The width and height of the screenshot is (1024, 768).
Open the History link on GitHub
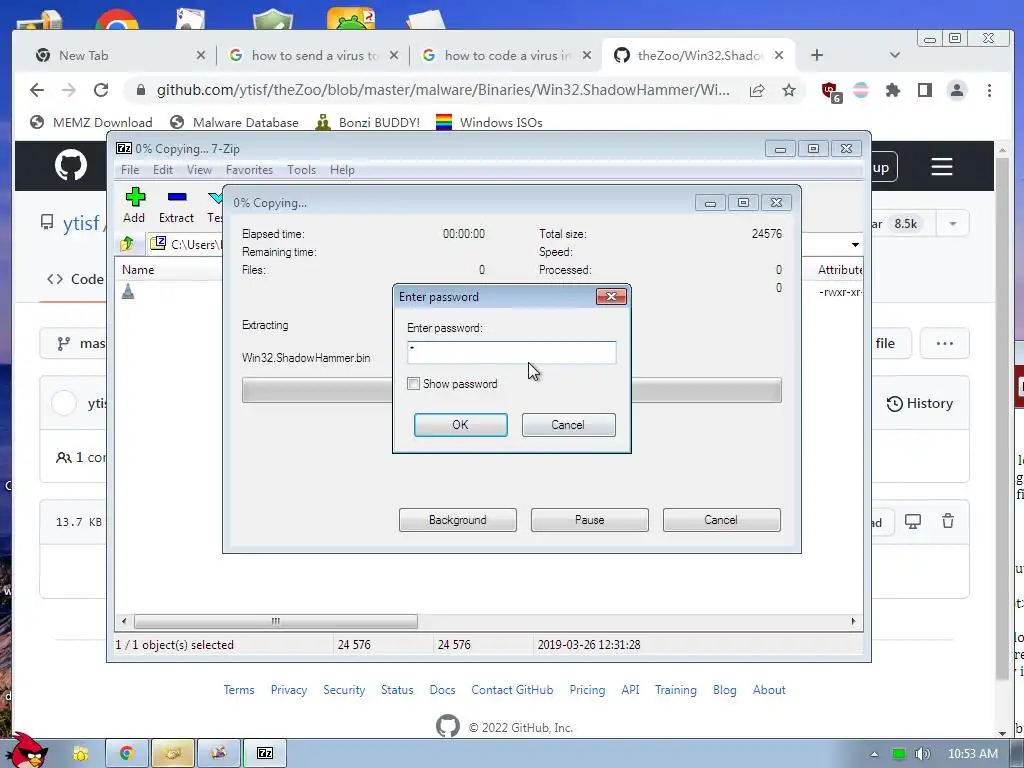click(920, 403)
